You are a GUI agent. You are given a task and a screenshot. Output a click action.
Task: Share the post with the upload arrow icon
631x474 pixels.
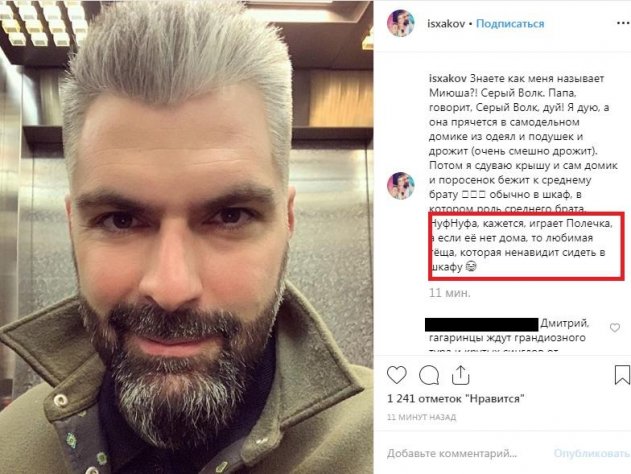point(460,375)
